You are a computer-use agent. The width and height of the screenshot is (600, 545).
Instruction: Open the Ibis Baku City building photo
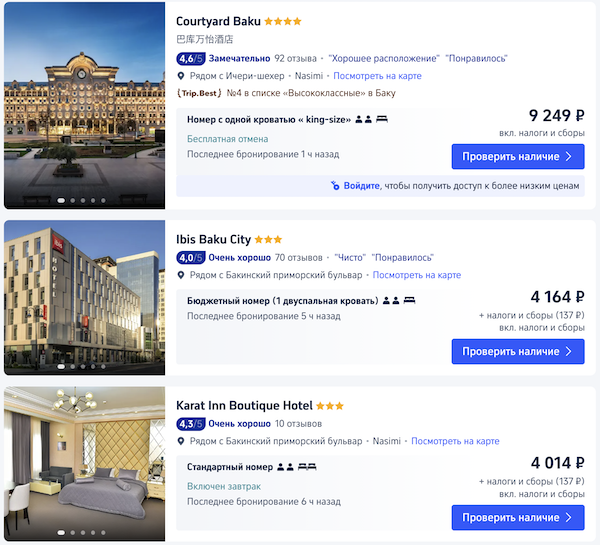[84, 297]
